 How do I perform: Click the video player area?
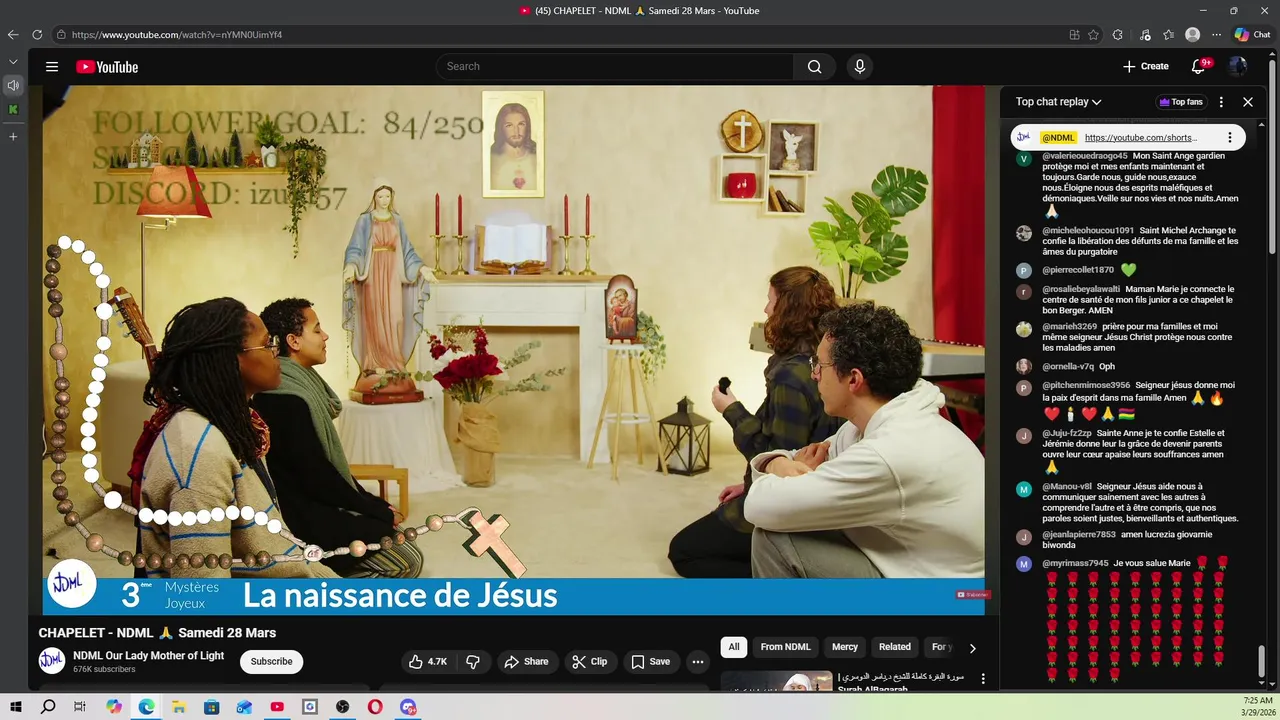pos(513,350)
